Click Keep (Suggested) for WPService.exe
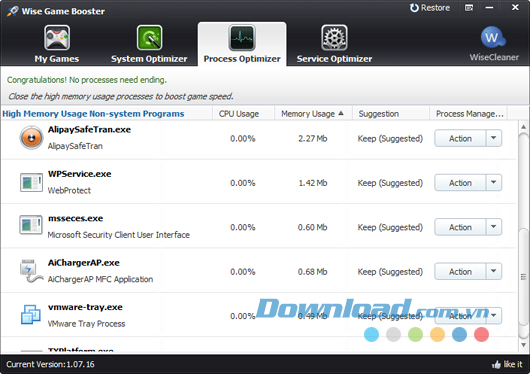The width and height of the screenshot is (530, 374). pos(390,183)
